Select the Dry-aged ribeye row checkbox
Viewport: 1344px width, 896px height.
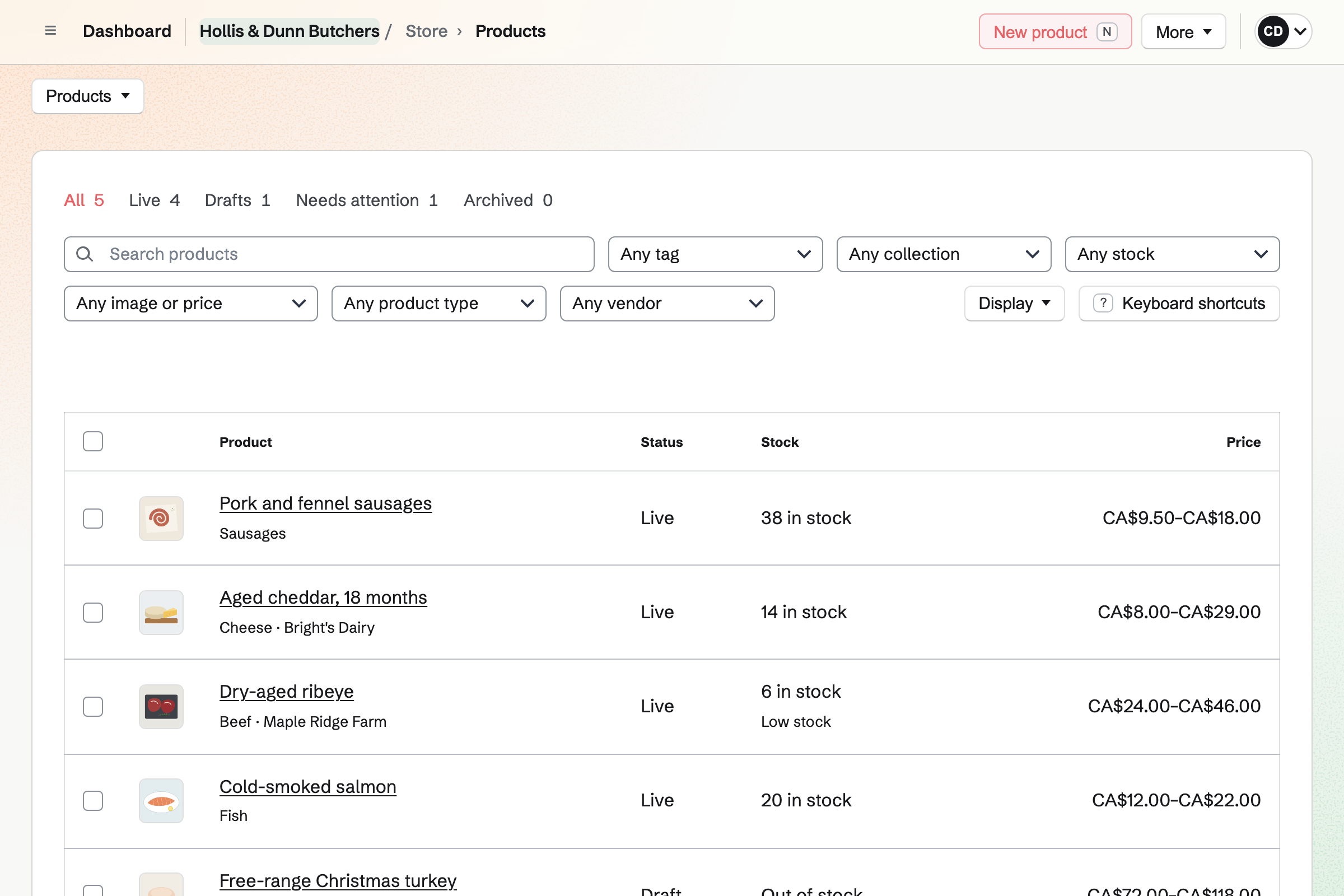click(x=92, y=707)
